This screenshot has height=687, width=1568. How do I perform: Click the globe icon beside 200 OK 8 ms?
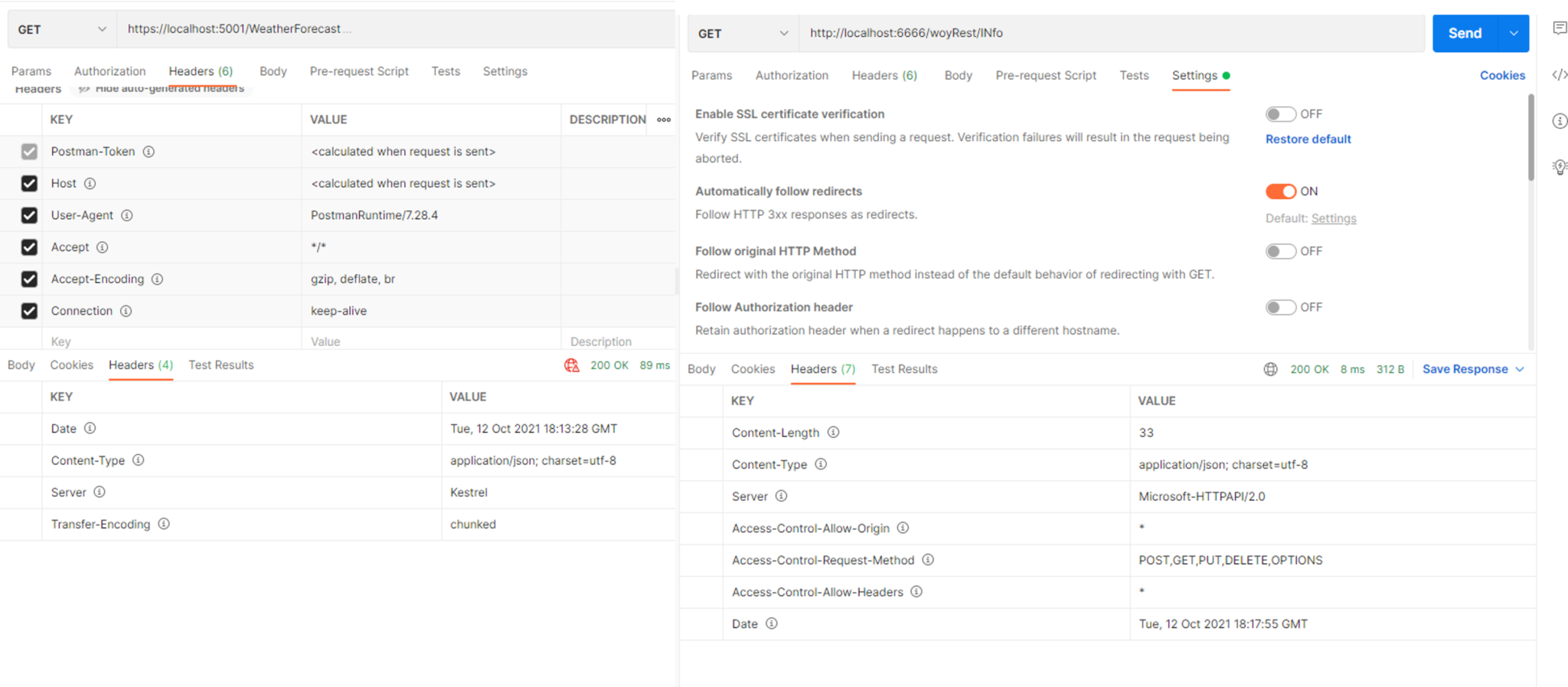(1270, 369)
